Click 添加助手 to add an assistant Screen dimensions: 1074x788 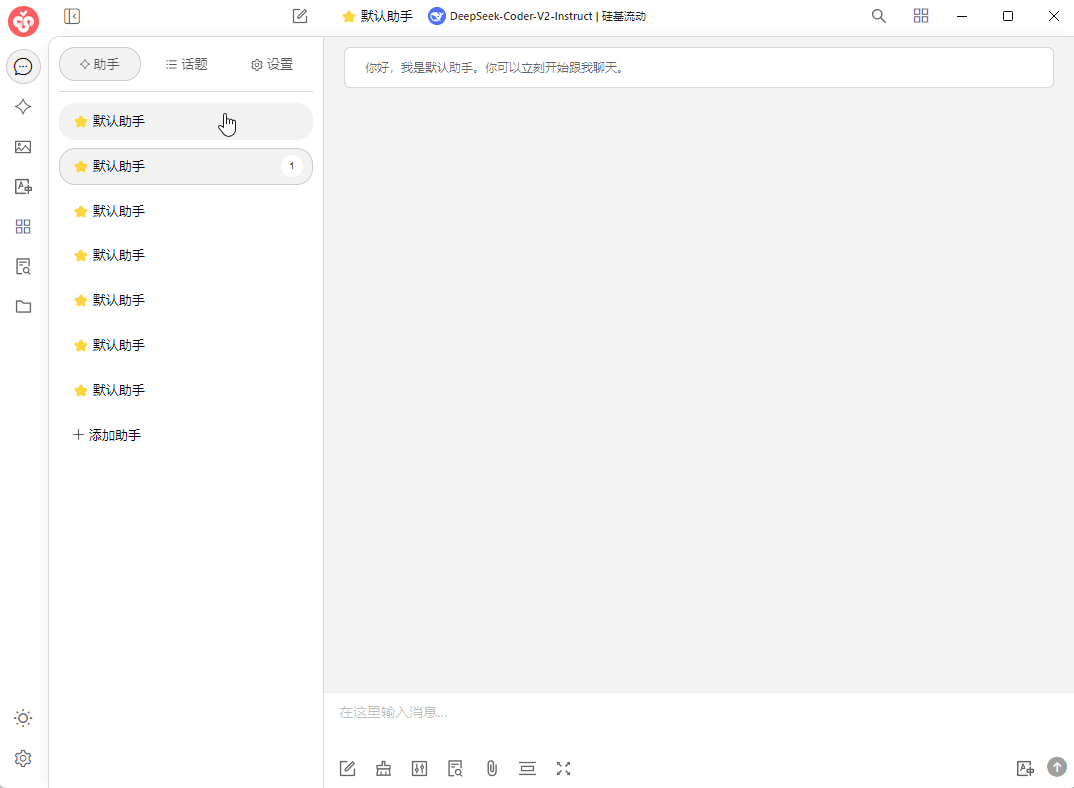tap(107, 435)
